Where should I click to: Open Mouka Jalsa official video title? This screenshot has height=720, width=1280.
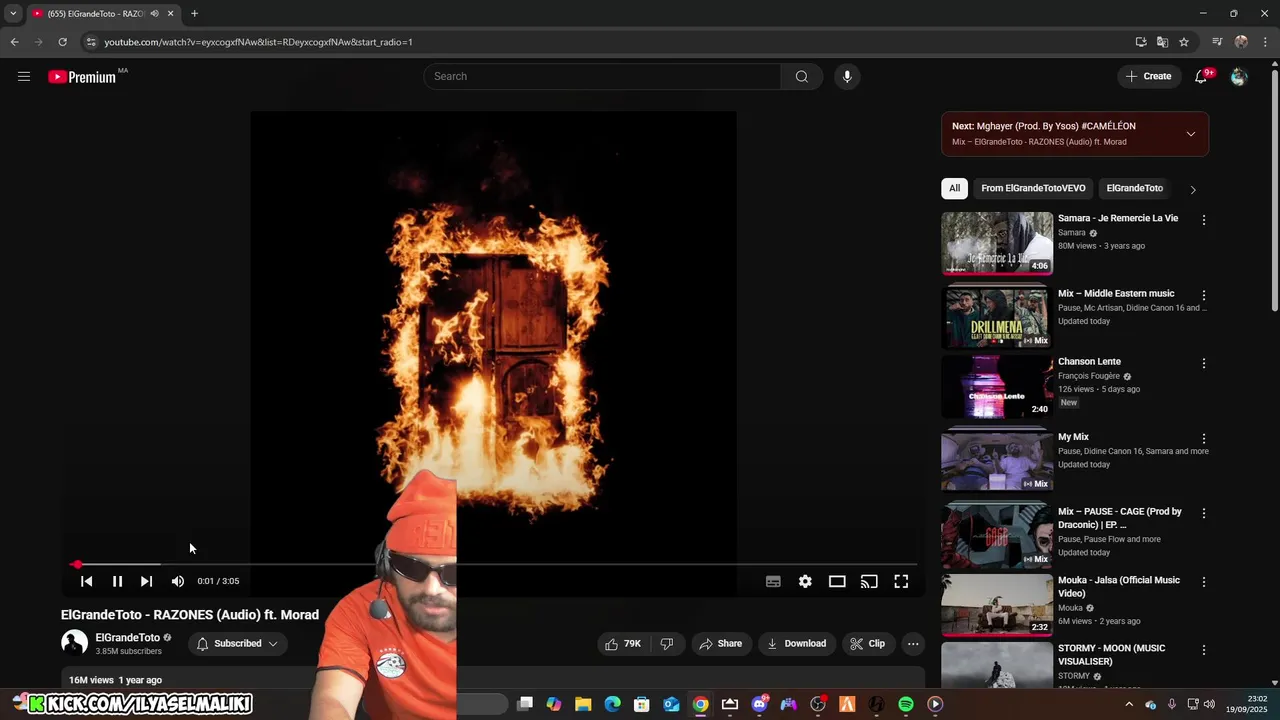(x=1119, y=587)
